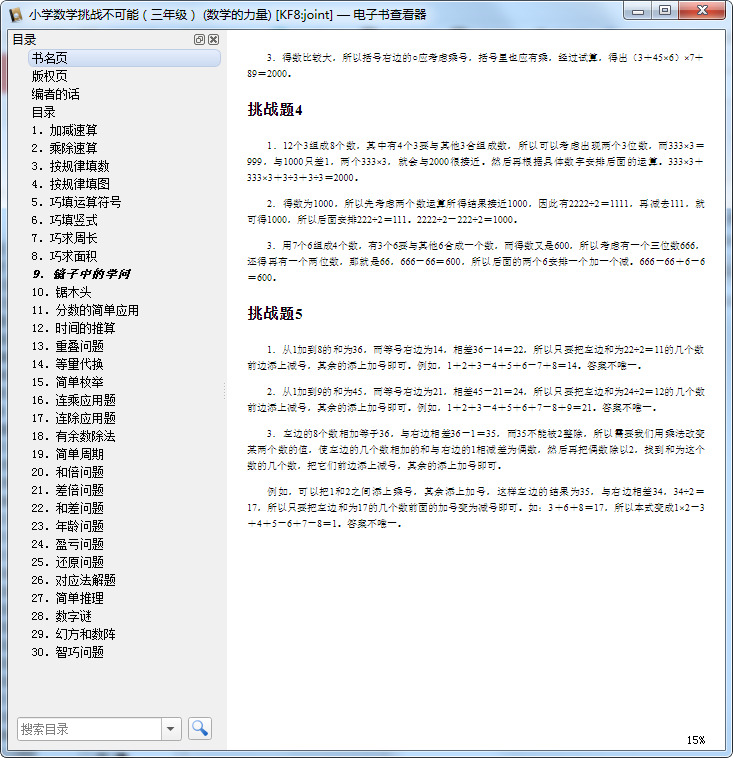Jump to 27. 简单推理
Screen dimensions: 733x758
pos(68,598)
